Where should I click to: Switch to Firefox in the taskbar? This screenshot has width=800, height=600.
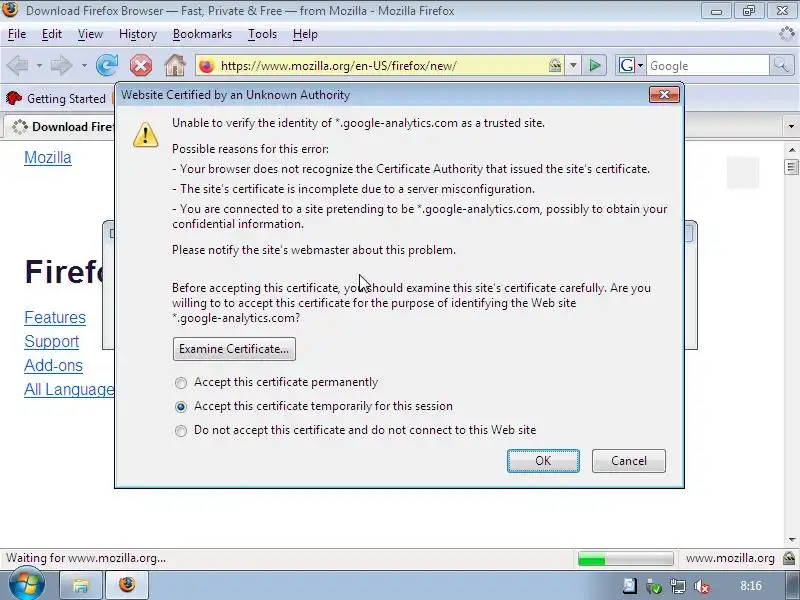point(127,585)
